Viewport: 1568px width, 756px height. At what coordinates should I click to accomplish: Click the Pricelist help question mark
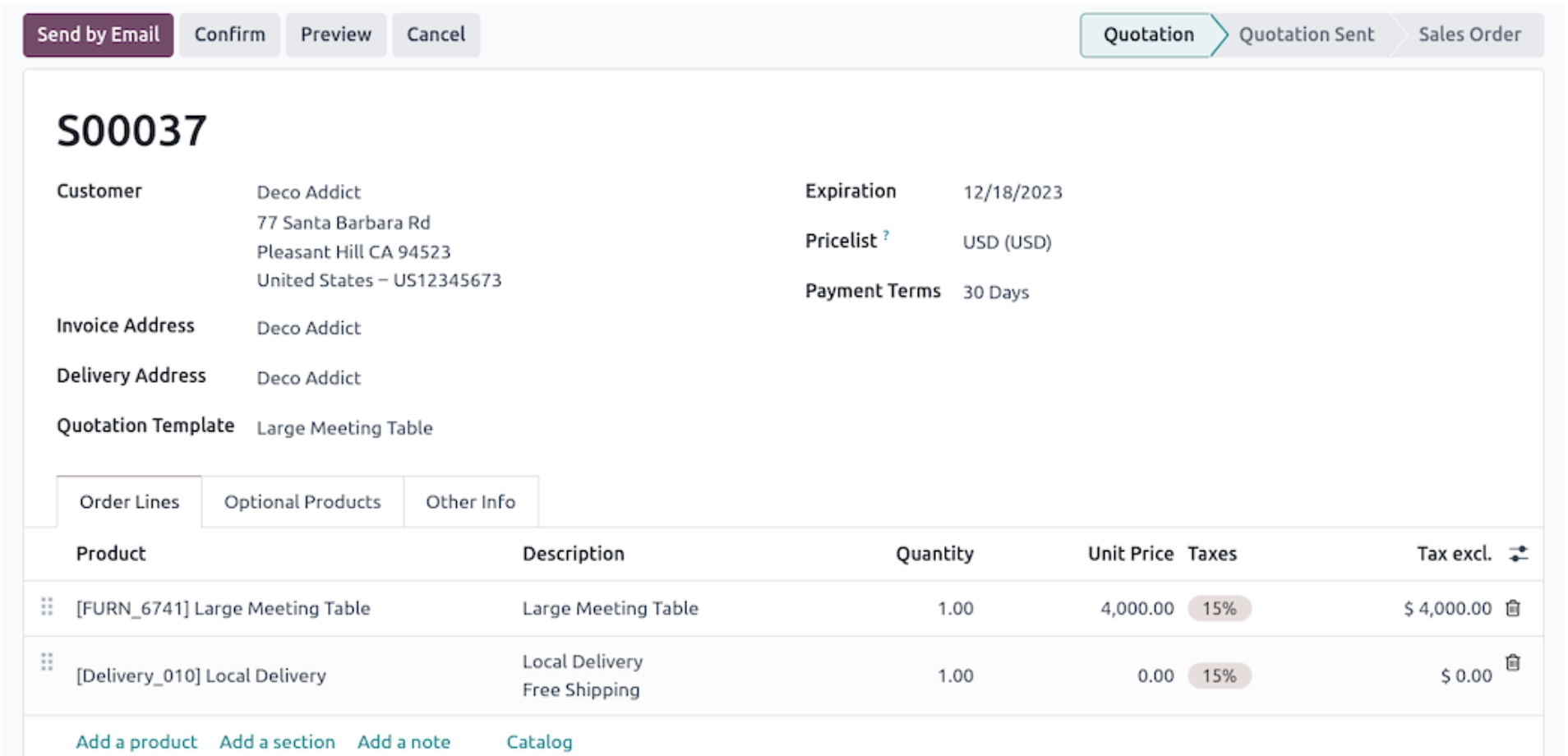pos(886,235)
